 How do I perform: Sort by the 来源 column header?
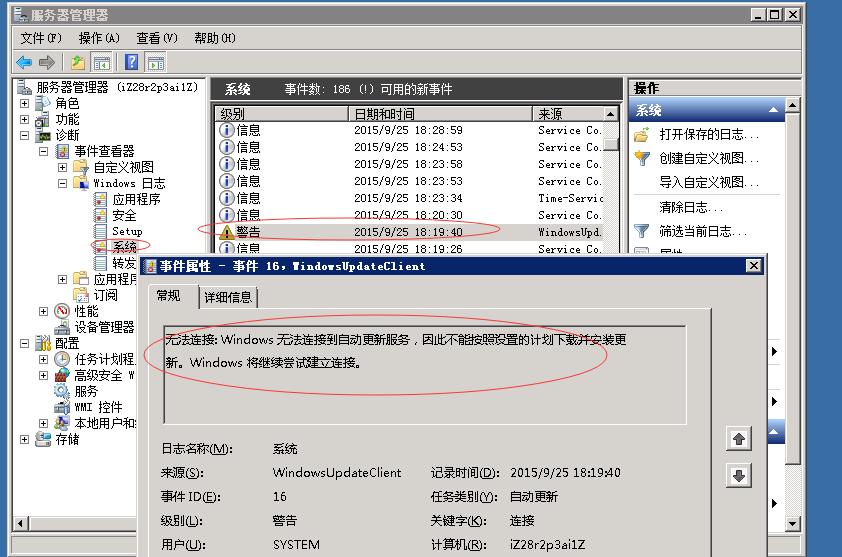(x=569, y=114)
